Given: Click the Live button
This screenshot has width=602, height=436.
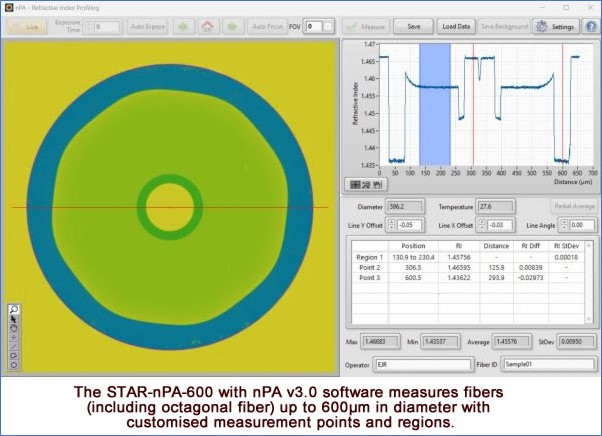Looking at the screenshot, I should [x=27, y=26].
